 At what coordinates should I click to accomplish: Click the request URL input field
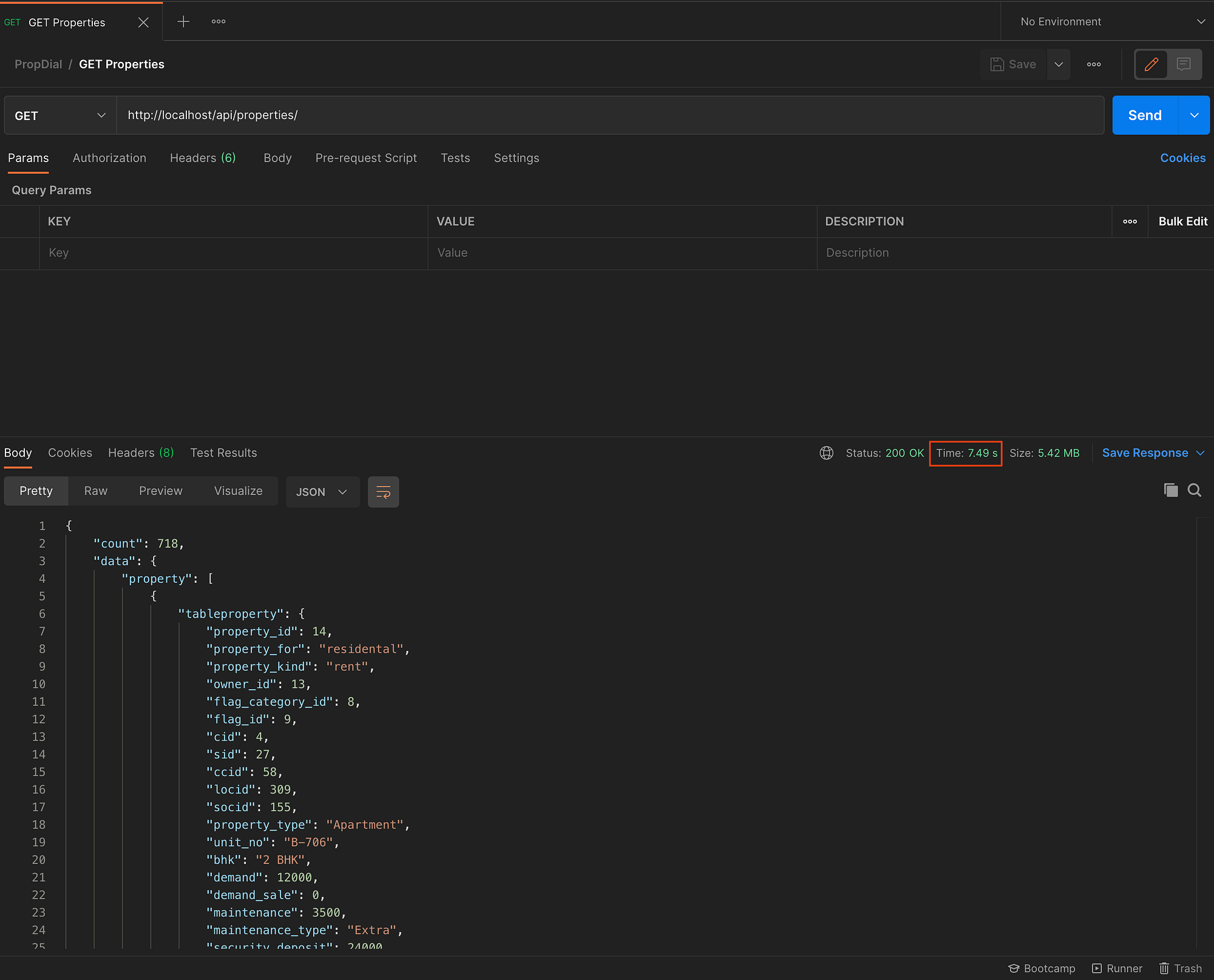click(607, 115)
